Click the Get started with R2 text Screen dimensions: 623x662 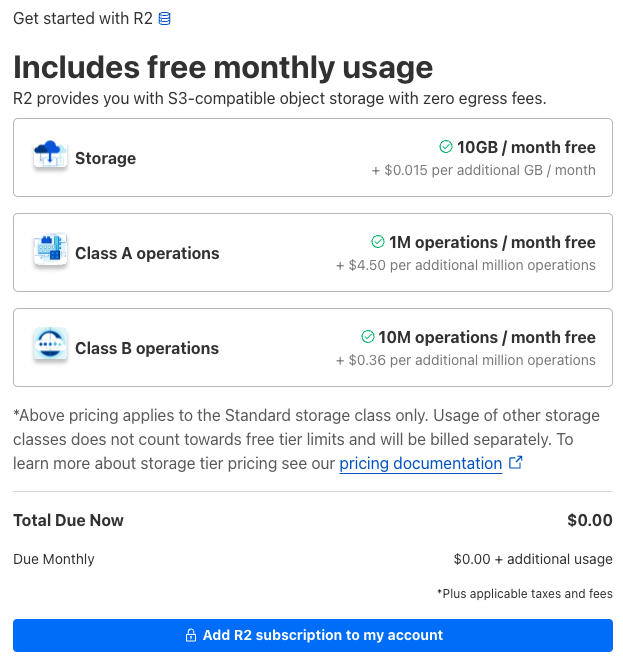click(83, 19)
